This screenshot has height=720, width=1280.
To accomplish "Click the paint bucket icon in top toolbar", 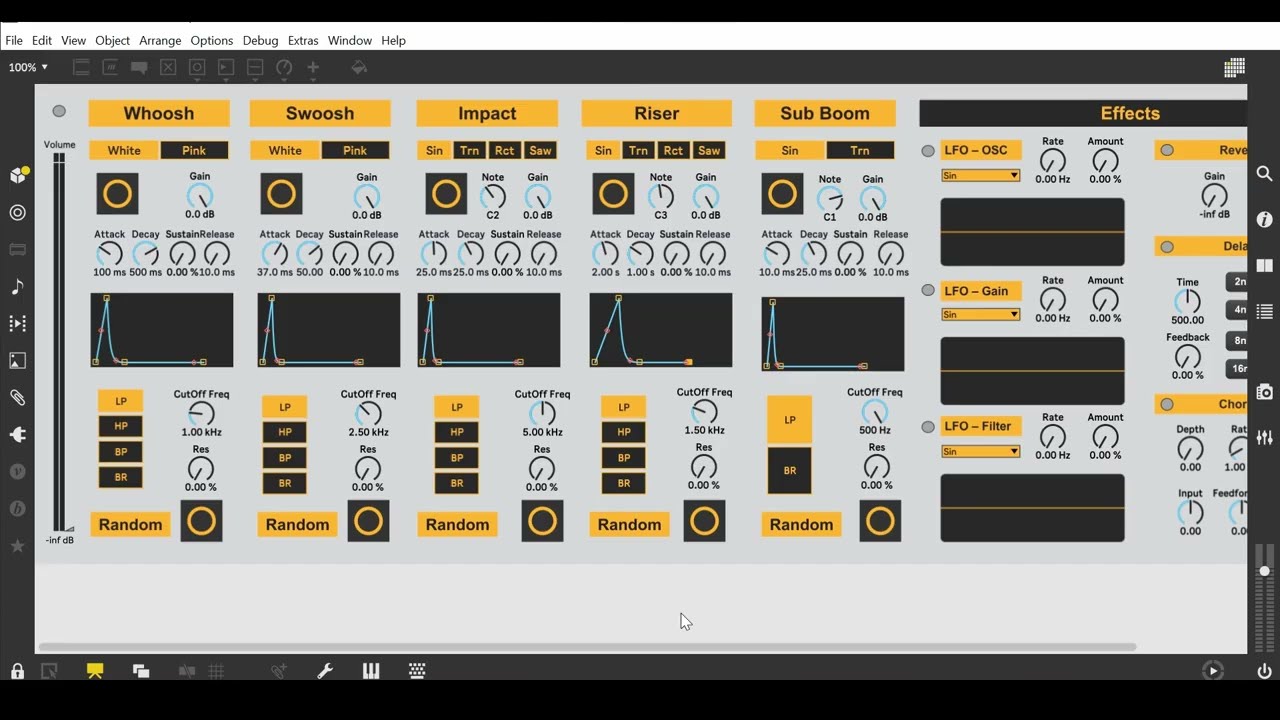I will (x=359, y=67).
